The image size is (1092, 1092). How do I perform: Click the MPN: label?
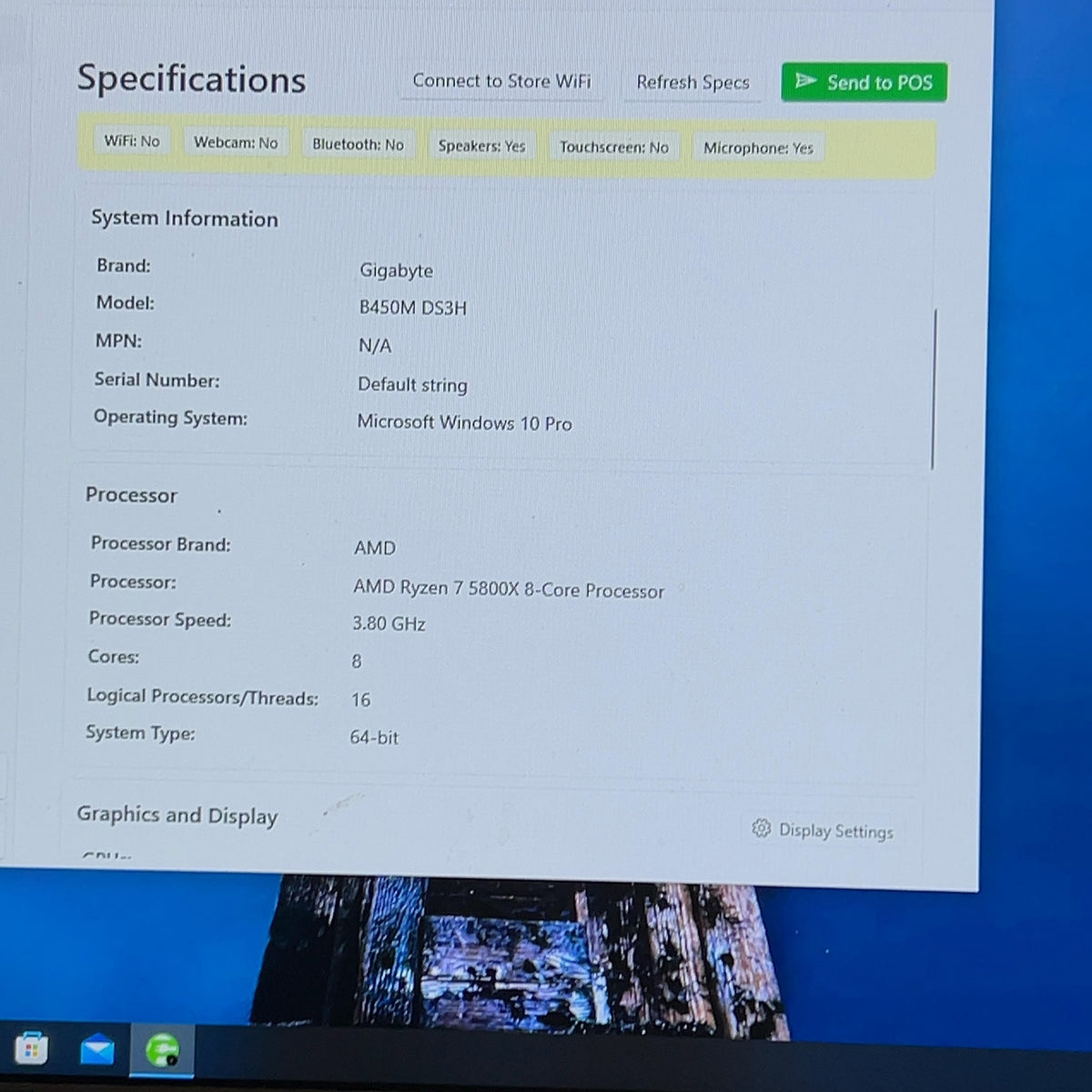pyautogui.click(x=118, y=341)
